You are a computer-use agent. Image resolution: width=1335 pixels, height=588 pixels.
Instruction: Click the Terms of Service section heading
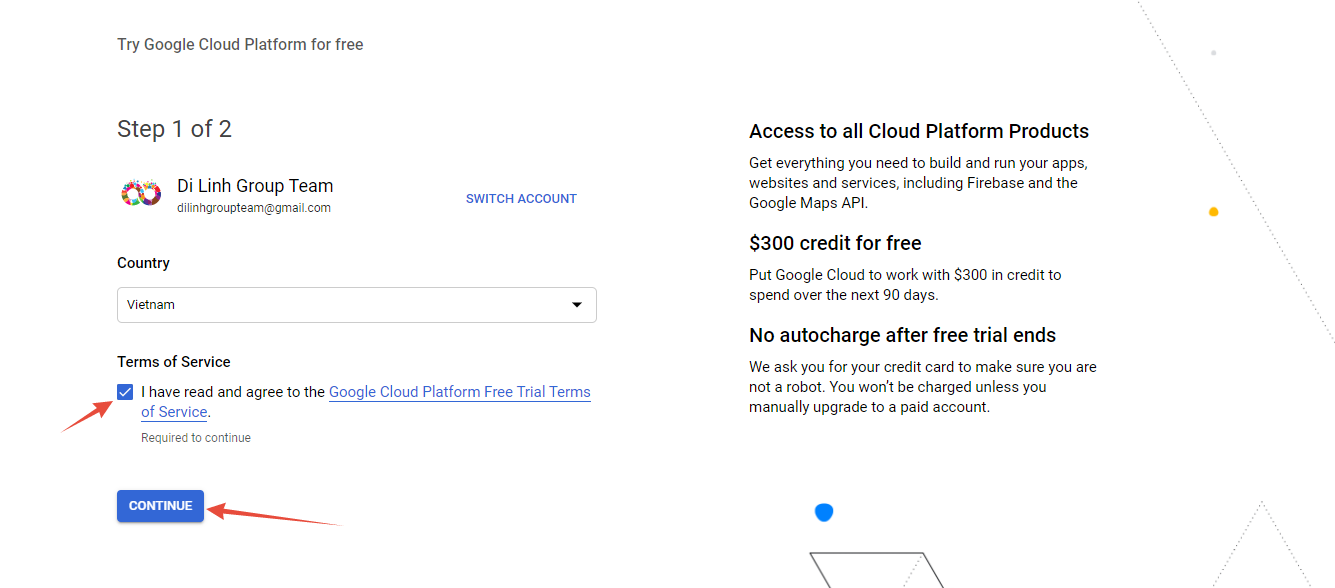tap(174, 362)
